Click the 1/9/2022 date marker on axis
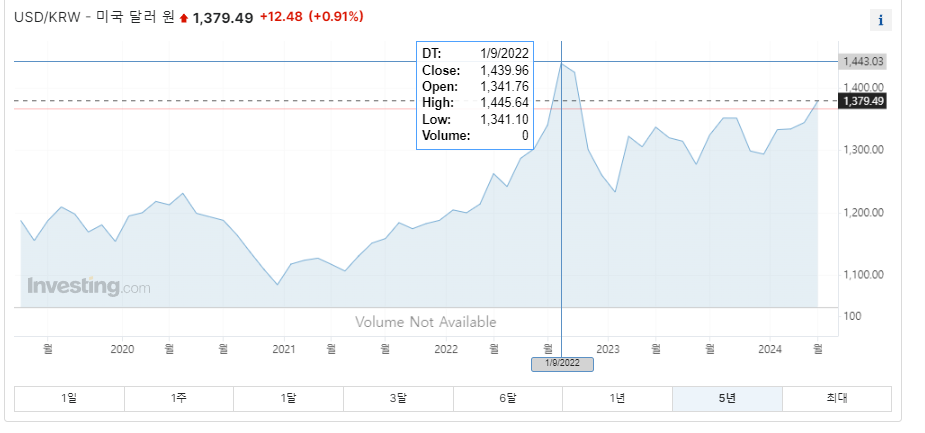The height and width of the screenshot is (433, 925). tap(562, 364)
